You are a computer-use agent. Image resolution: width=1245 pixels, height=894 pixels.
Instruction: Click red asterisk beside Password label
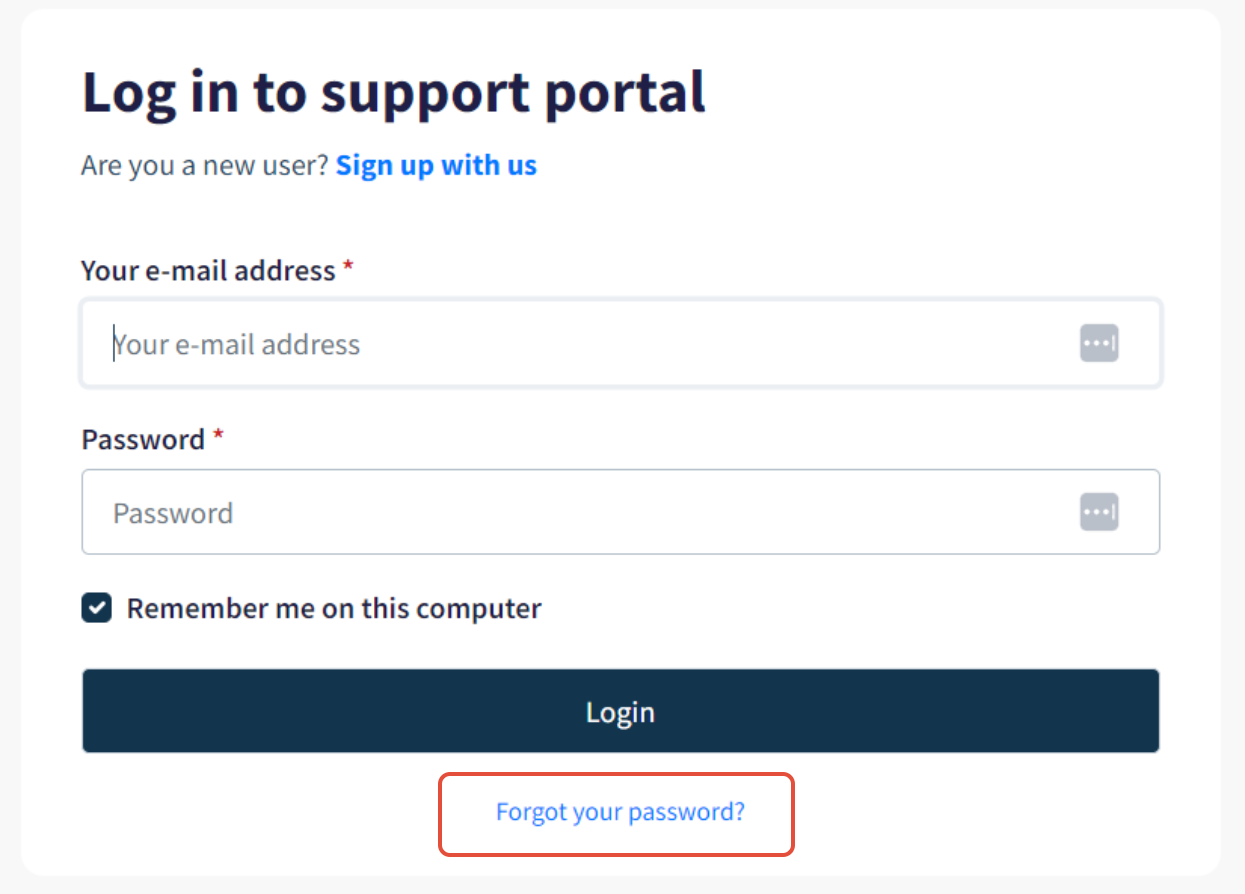[x=218, y=437]
